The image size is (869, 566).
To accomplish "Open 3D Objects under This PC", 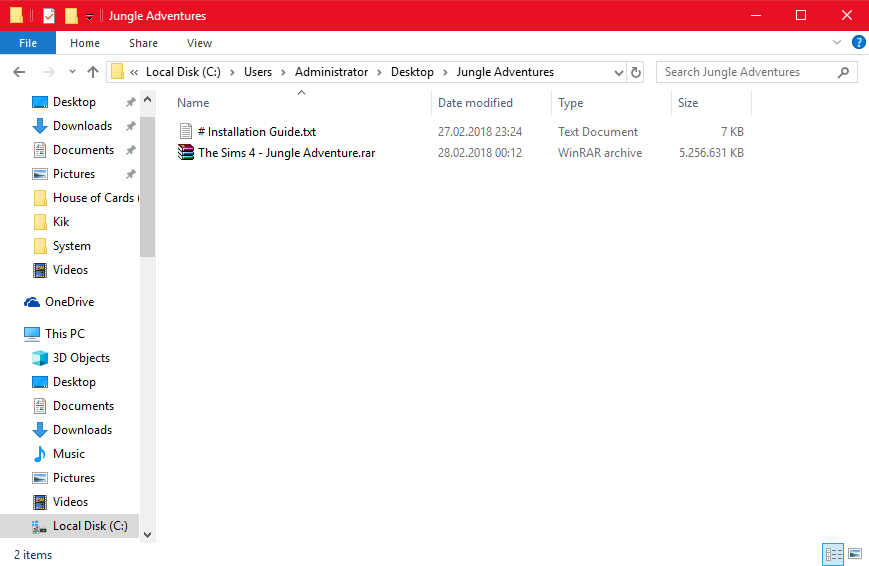I will [81, 358].
